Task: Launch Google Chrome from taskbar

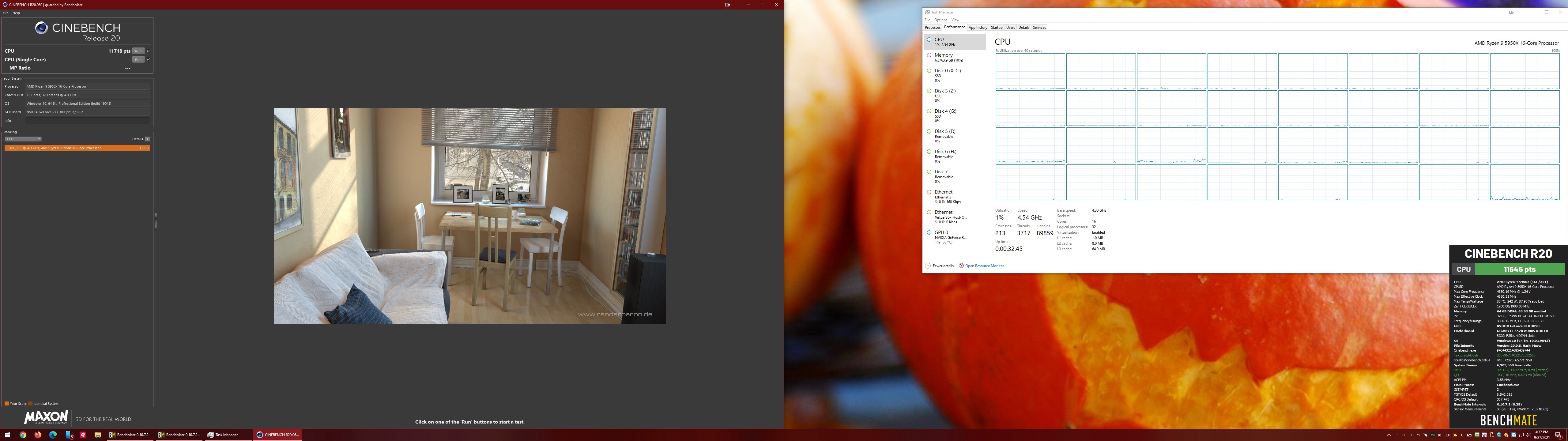Action: pos(23,435)
